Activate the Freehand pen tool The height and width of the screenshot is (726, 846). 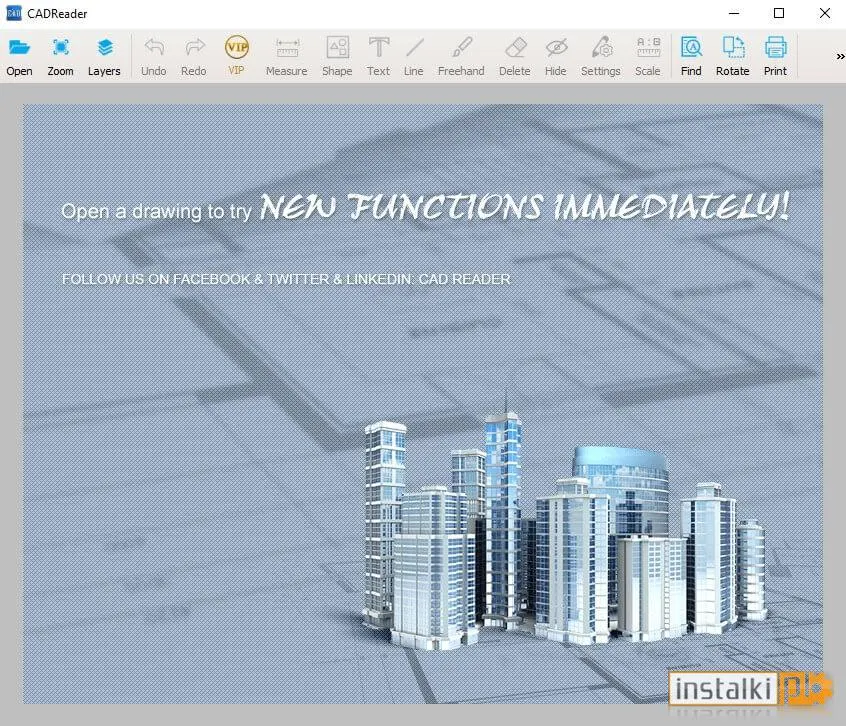pyautogui.click(x=461, y=57)
